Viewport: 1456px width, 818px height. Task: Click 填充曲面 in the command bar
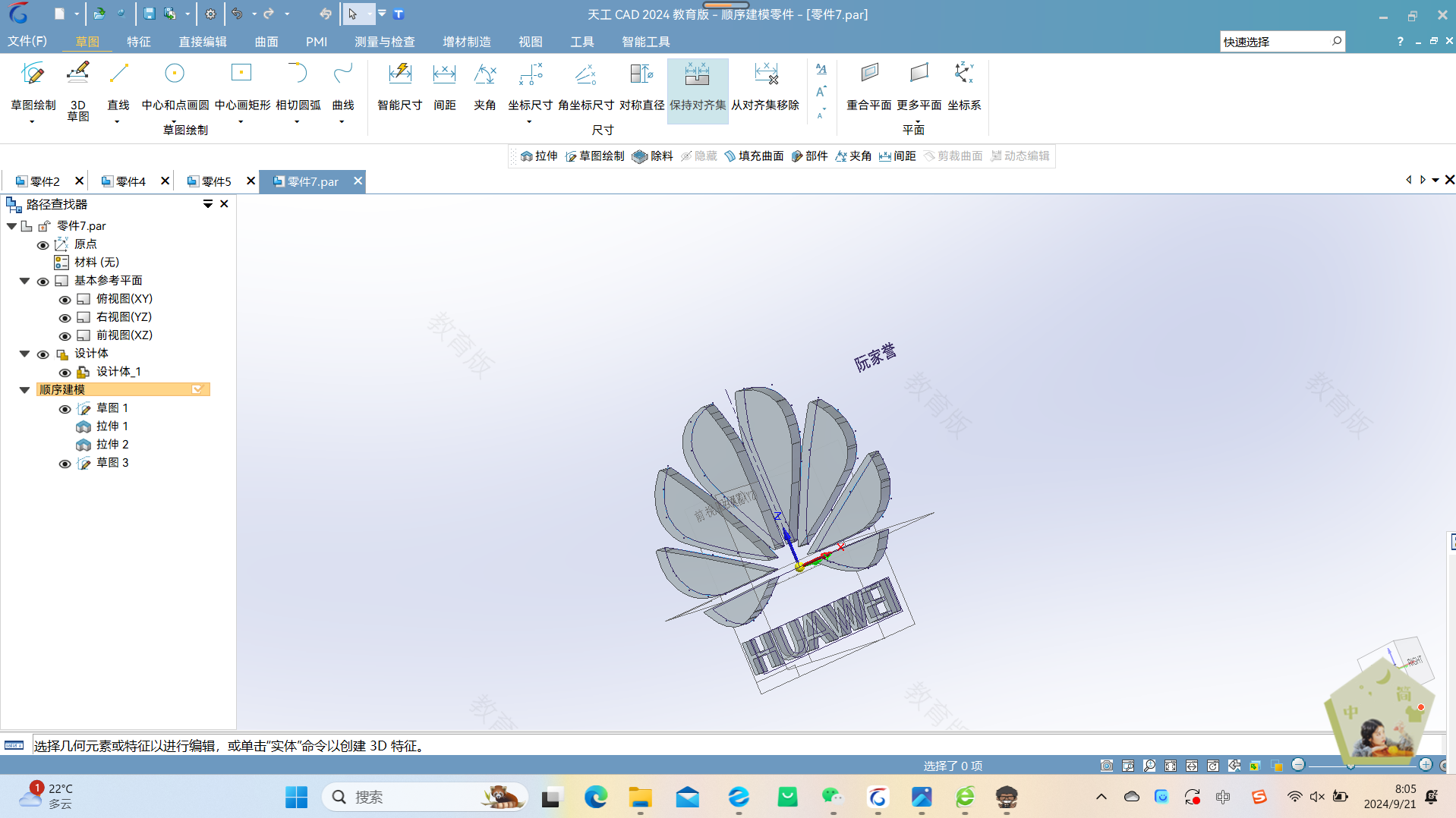[x=754, y=156]
